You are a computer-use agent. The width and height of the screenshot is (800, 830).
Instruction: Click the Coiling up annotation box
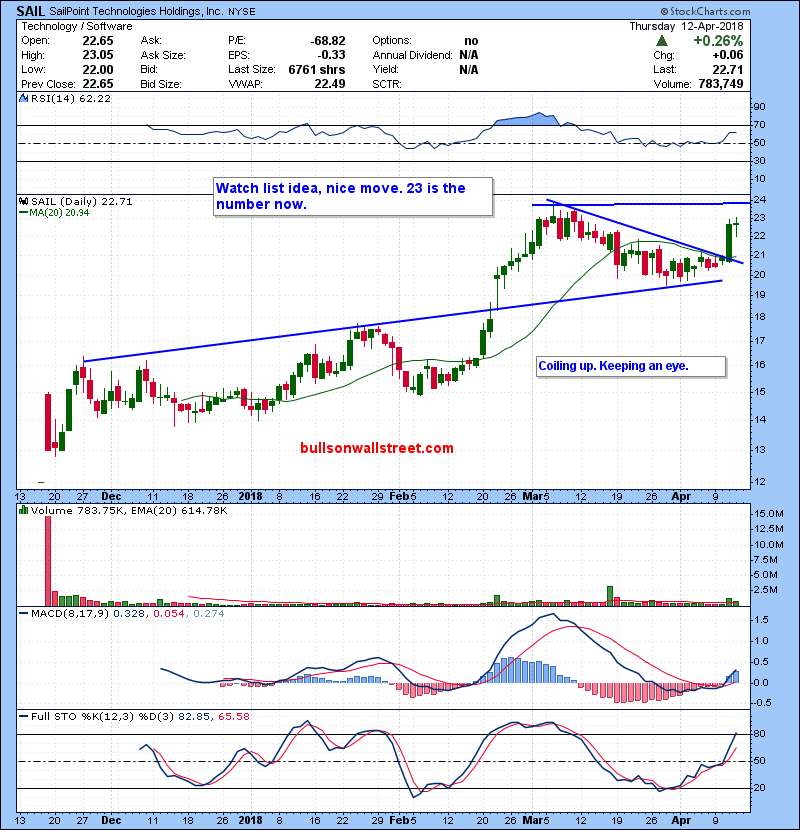(x=631, y=366)
